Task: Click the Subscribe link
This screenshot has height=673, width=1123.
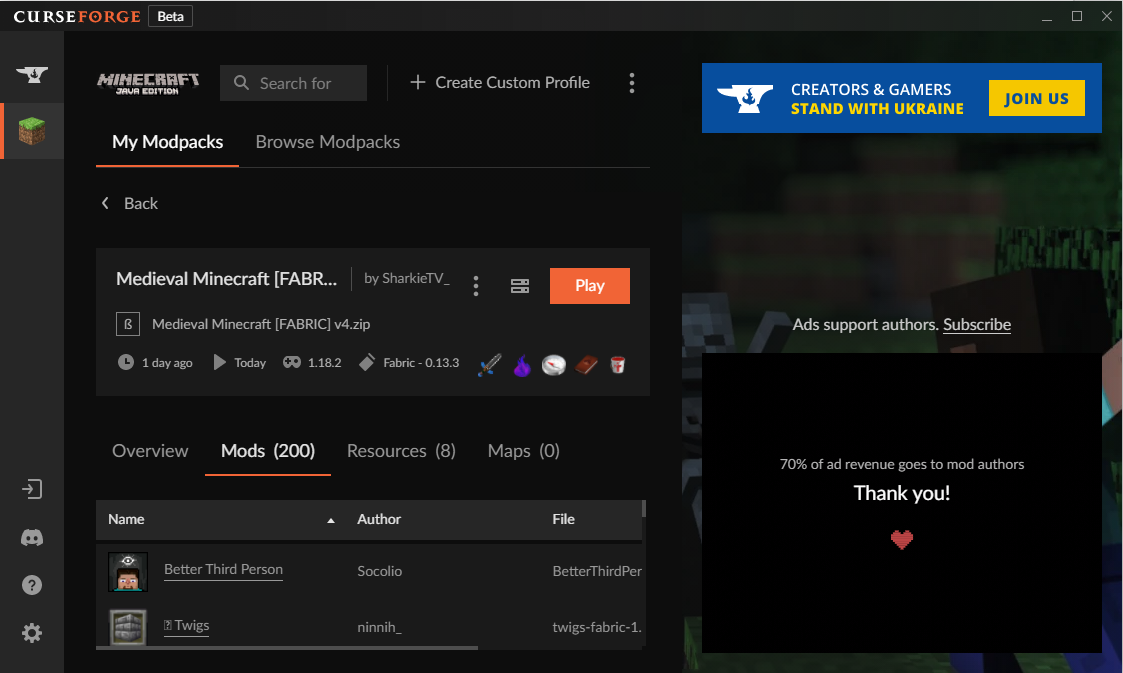Action: point(977,324)
